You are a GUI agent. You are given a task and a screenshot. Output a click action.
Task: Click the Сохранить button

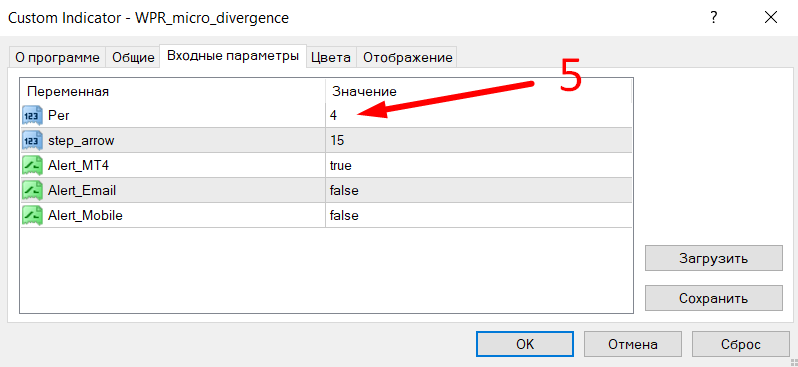tap(714, 298)
